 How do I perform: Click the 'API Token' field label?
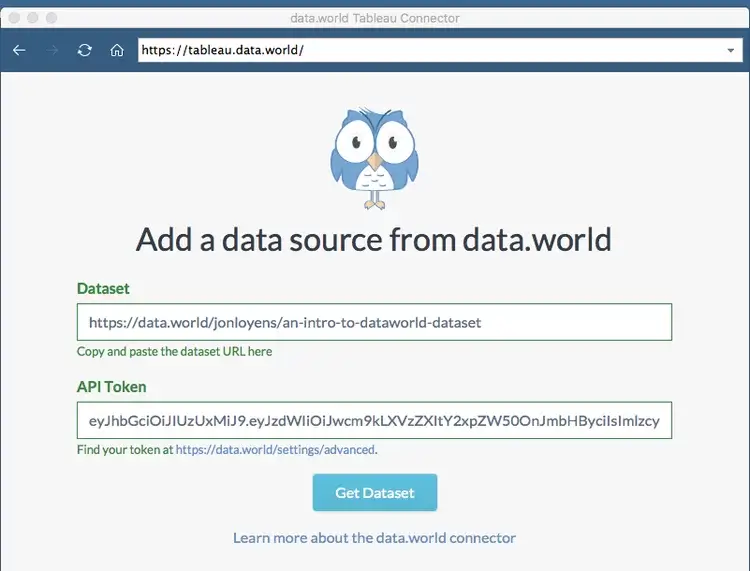(111, 386)
